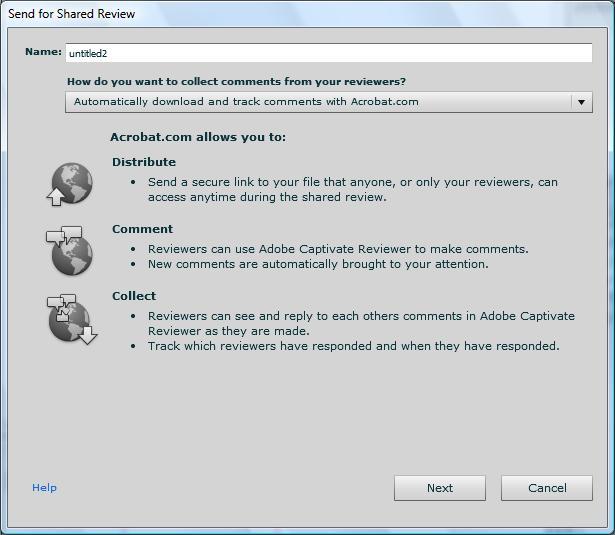The width and height of the screenshot is (615, 535).
Task: Click the Send for Shared Review title bar
Action: (x=308, y=14)
